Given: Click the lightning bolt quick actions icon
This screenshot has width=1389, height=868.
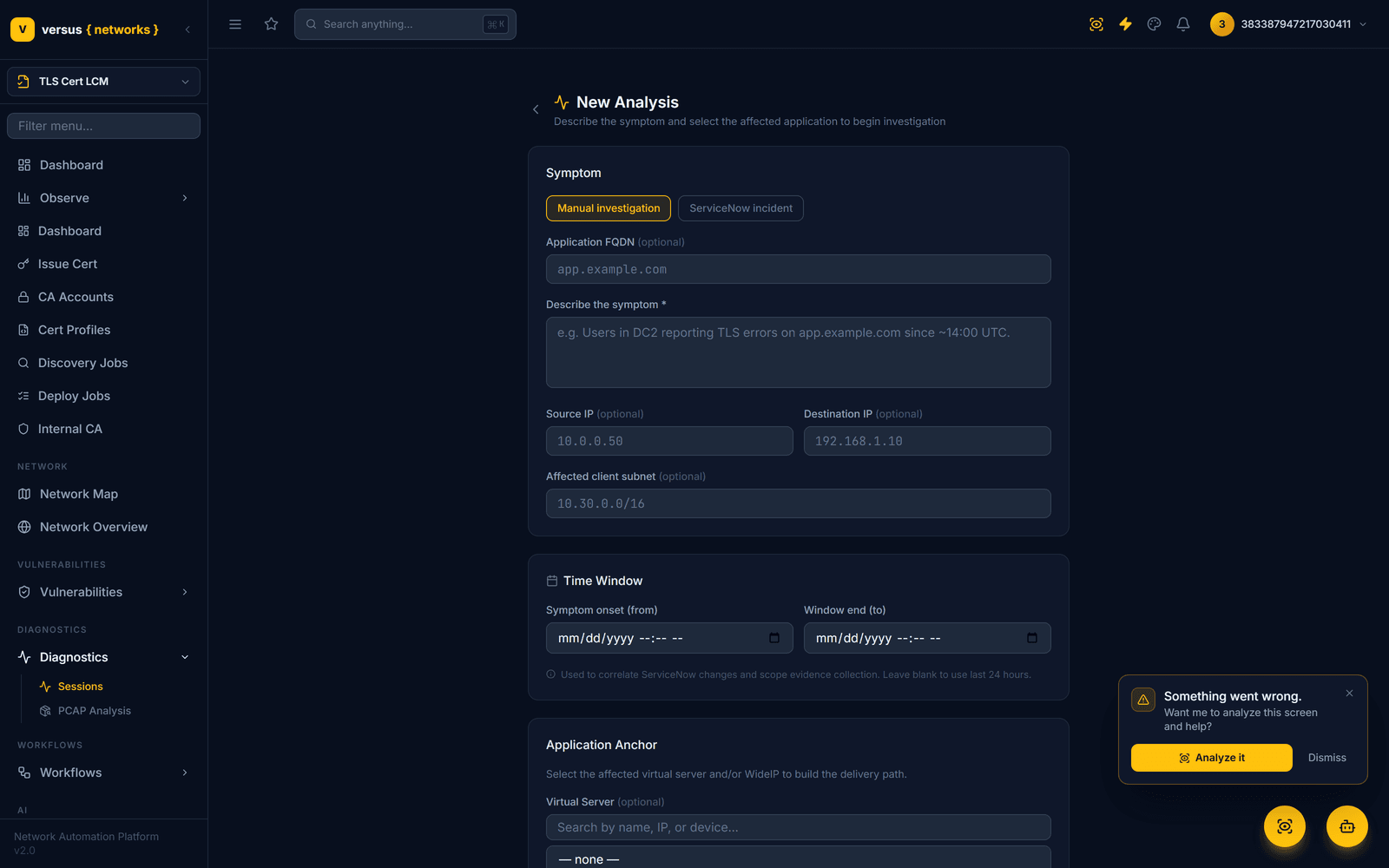Looking at the screenshot, I should [1125, 24].
